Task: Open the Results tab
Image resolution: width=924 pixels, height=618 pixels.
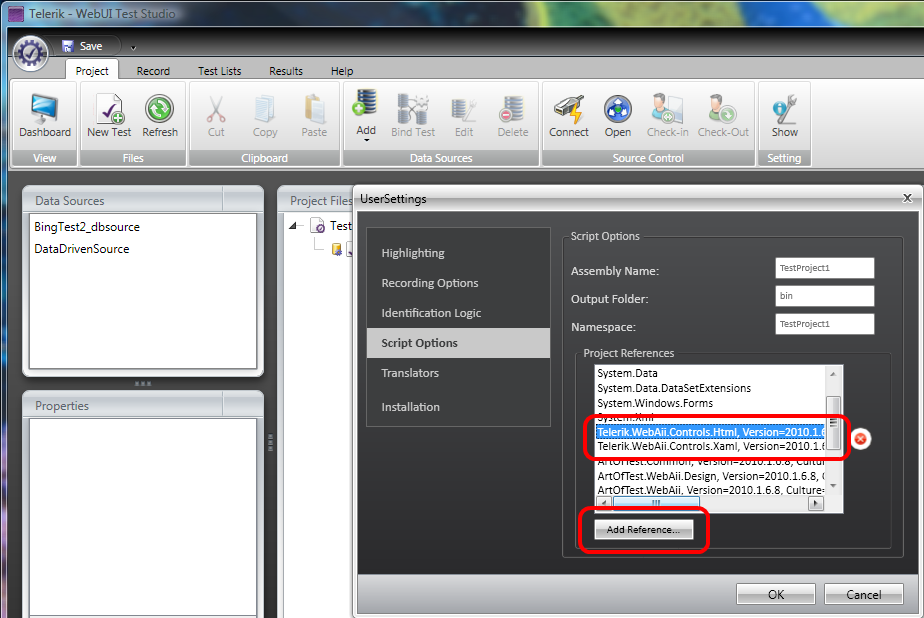Action: [x=286, y=71]
